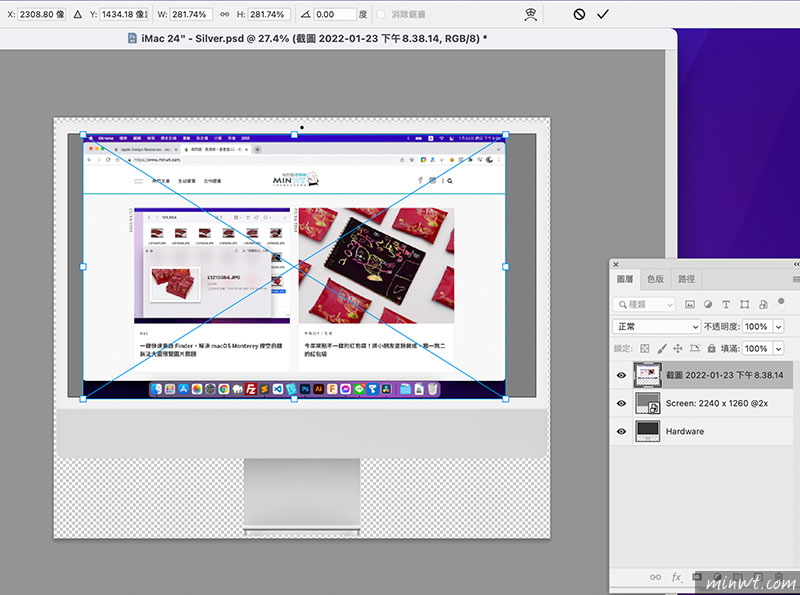Toggle visibility of the 截圖 screenshot layer
This screenshot has width=800, height=595.
(x=621, y=375)
